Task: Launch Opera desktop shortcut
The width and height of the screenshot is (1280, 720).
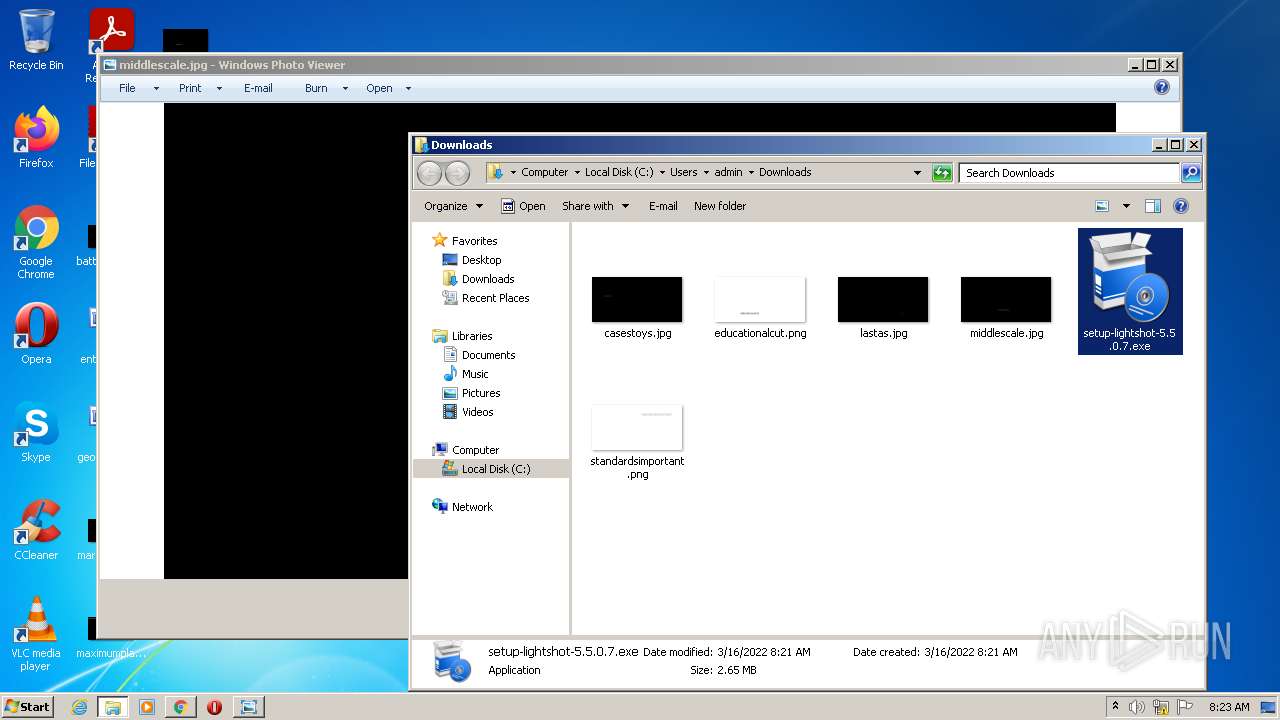Action: (x=36, y=334)
